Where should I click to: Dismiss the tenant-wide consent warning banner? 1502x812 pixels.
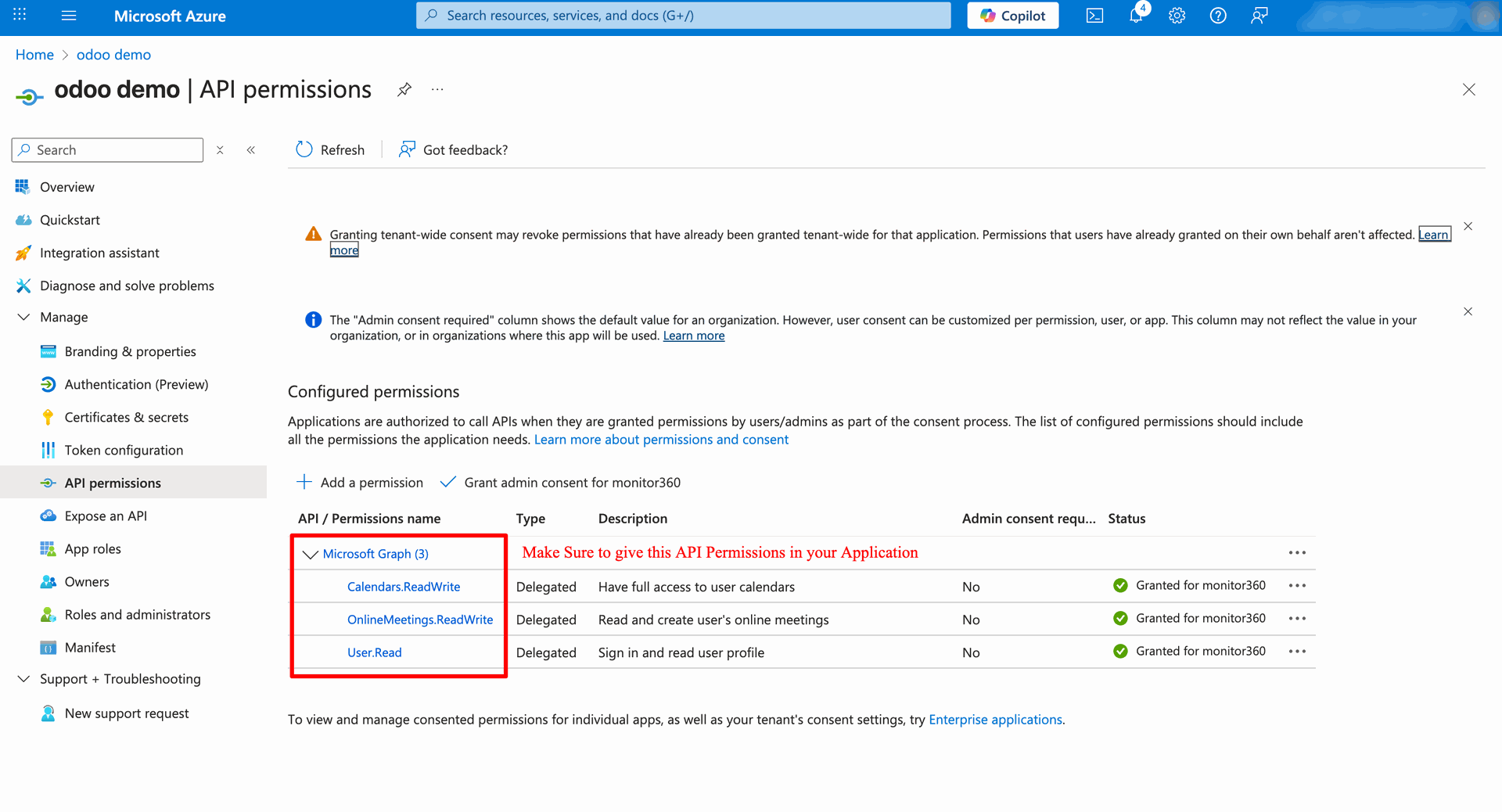[1468, 227]
